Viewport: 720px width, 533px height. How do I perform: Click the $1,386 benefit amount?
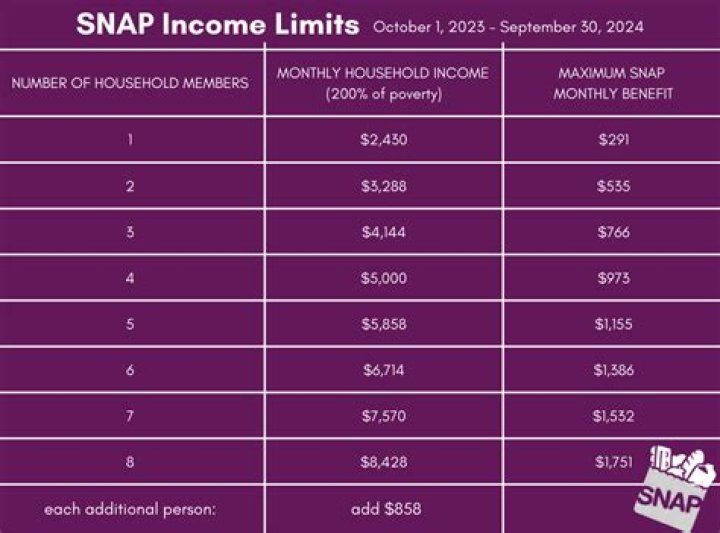(612, 371)
